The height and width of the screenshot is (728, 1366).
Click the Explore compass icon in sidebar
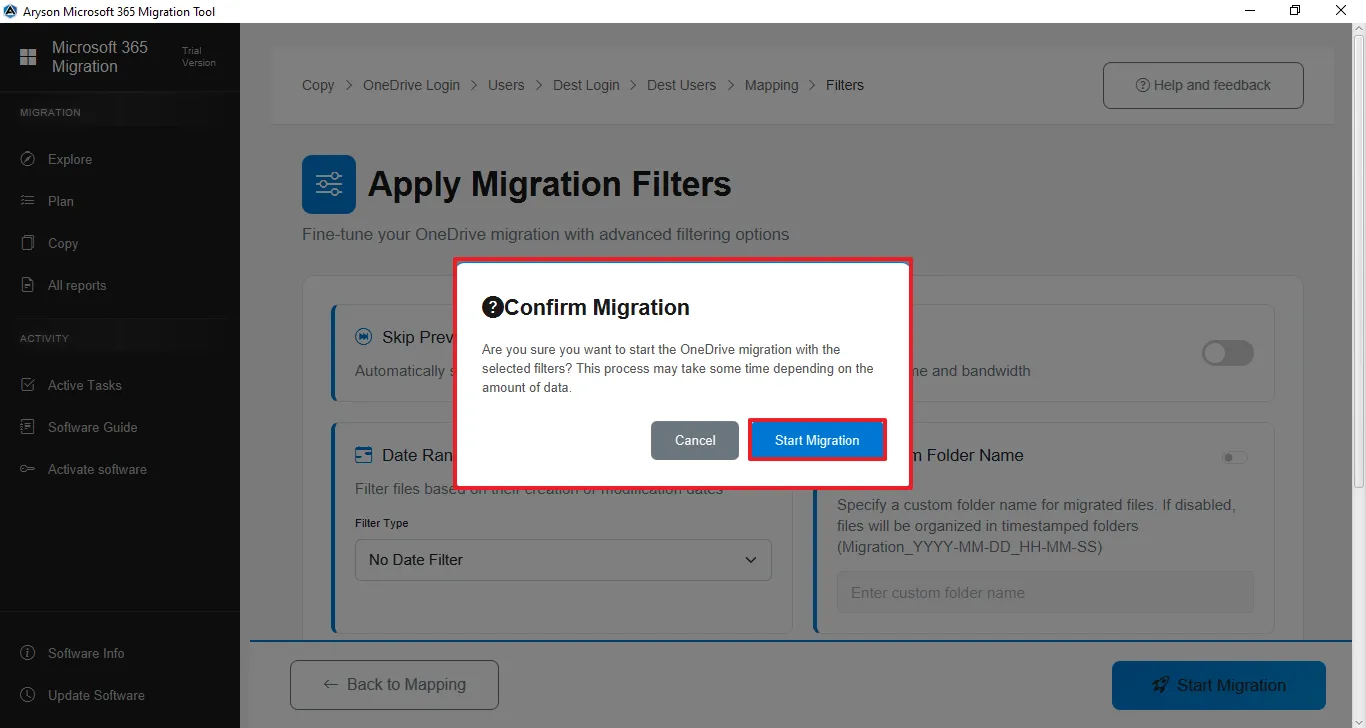tap(28, 159)
